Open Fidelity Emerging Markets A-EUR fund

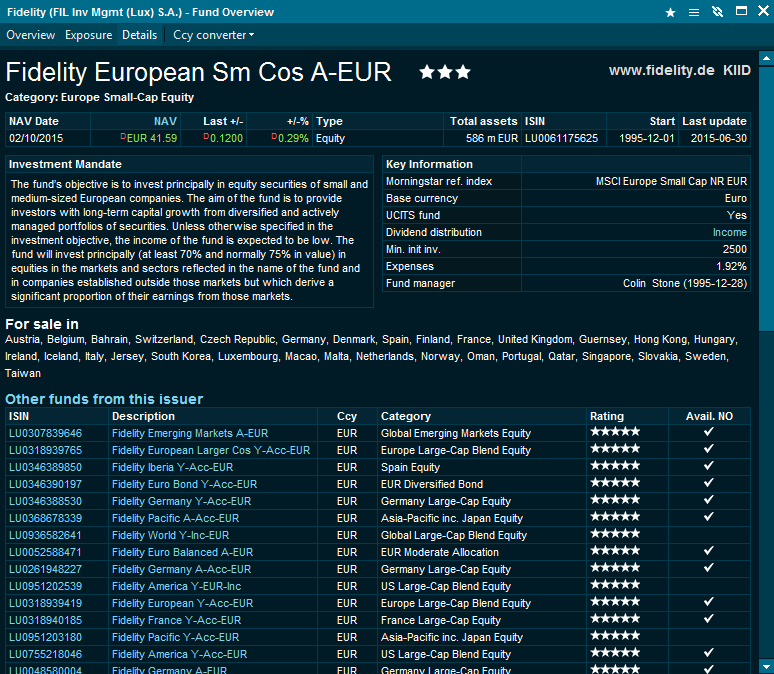point(190,434)
